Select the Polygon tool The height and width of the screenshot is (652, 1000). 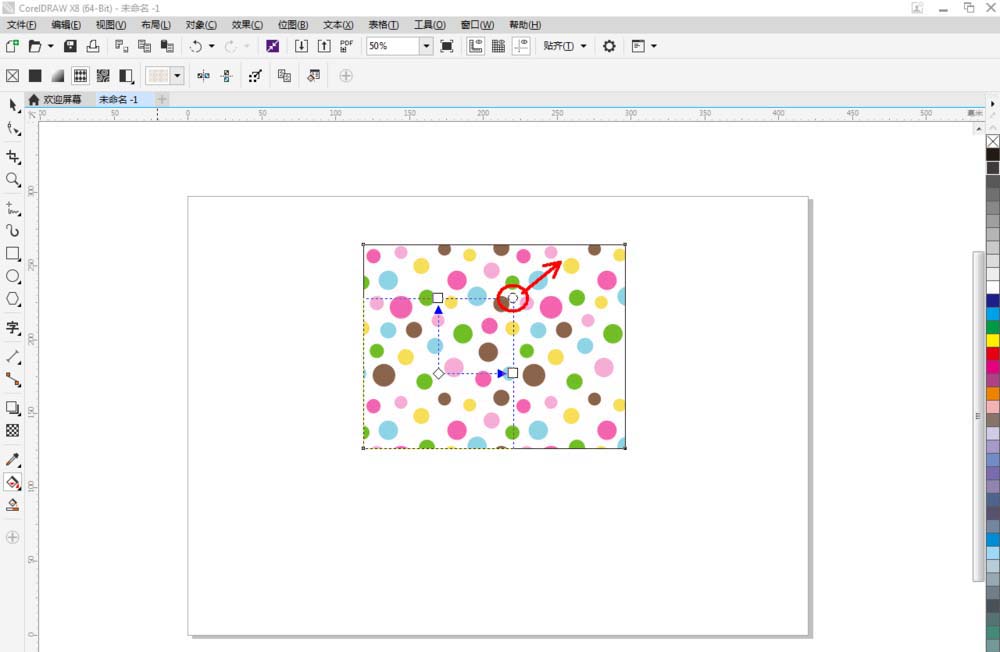tap(13, 299)
